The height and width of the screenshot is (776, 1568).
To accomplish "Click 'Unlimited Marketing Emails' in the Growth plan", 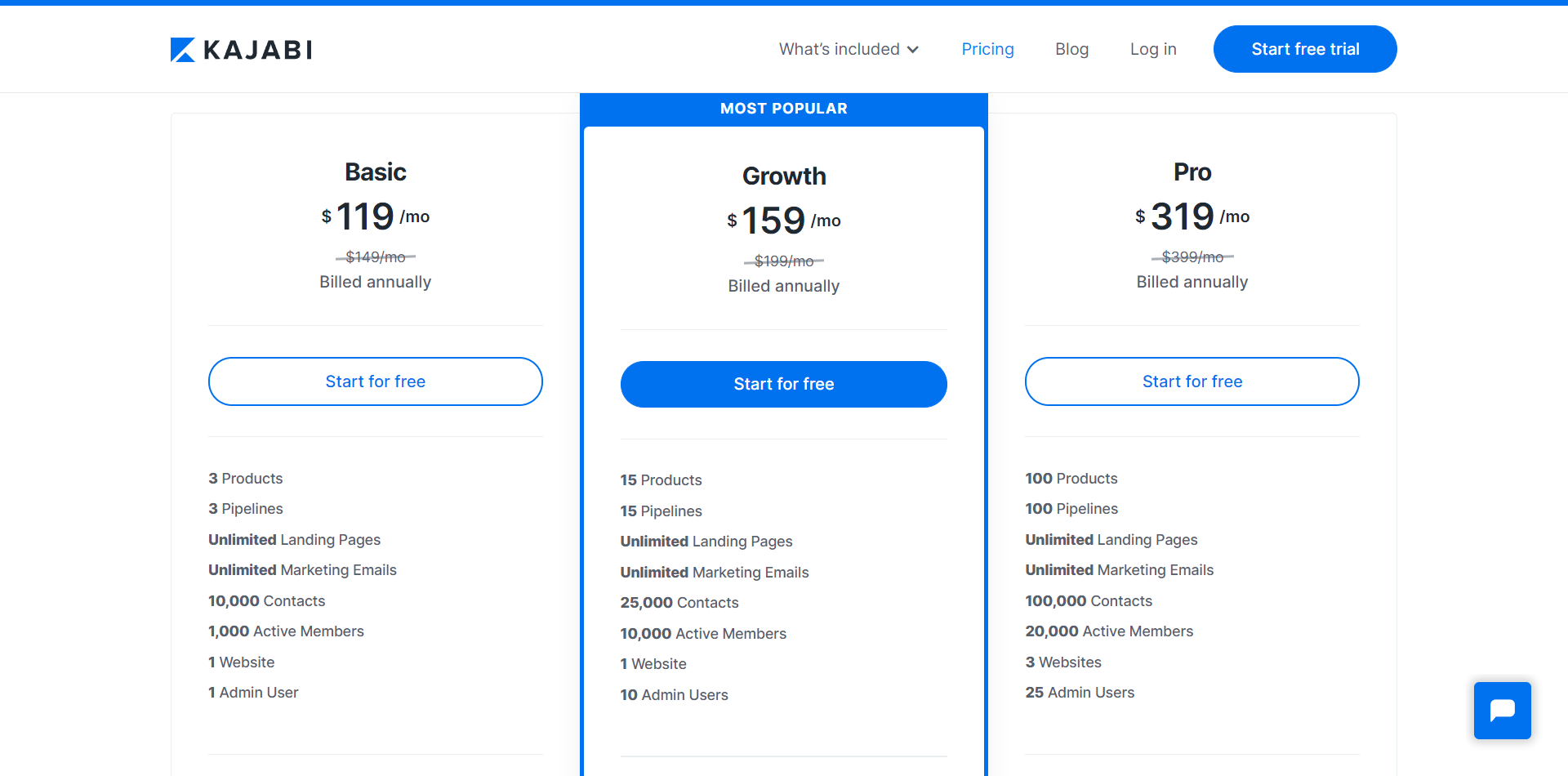I will coord(715,573).
